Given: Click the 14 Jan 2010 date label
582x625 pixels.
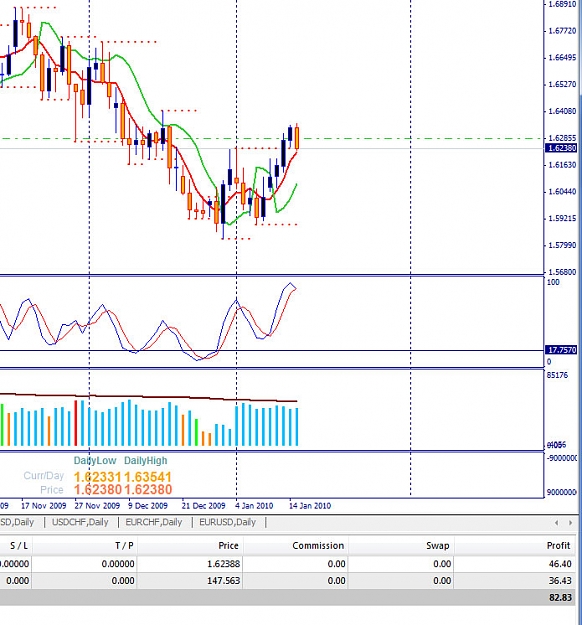Looking at the screenshot, I should coord(310,506).
